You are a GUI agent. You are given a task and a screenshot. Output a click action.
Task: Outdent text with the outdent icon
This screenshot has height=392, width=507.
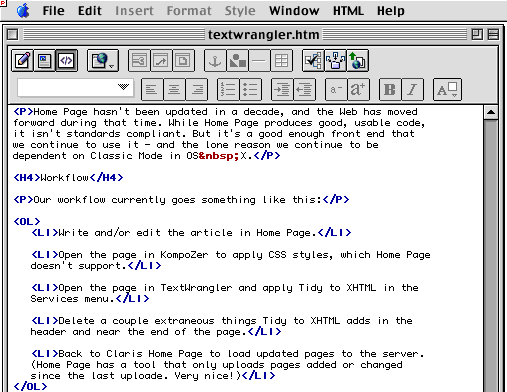304,89
